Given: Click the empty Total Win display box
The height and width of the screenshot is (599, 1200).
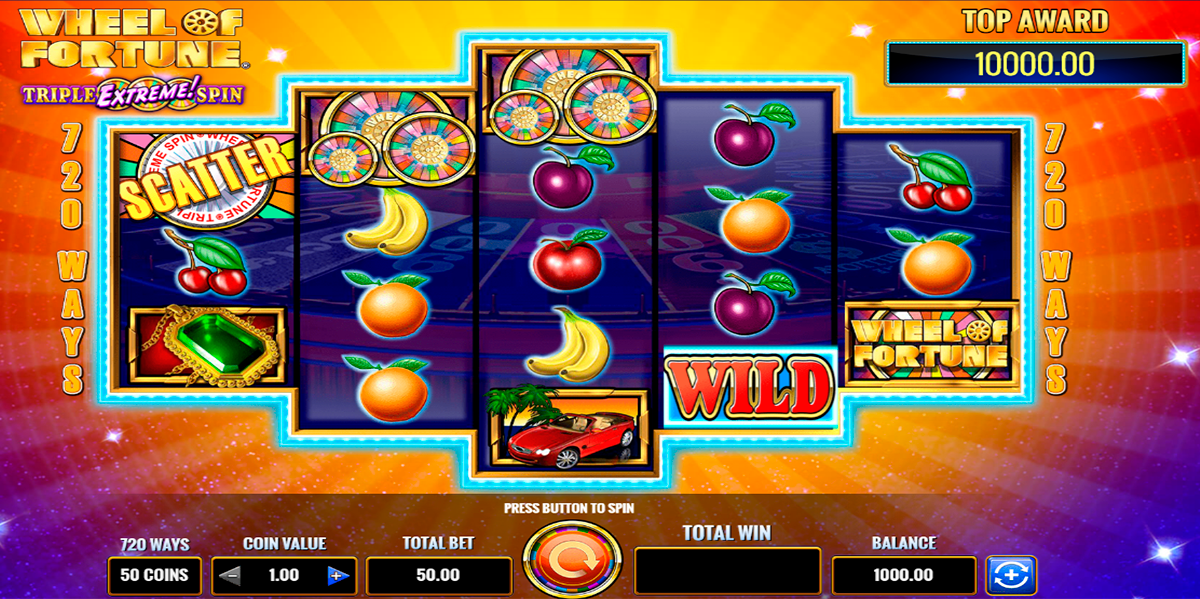Looking at the screenshot, I should pyautogui.click(x=728, y=571).
